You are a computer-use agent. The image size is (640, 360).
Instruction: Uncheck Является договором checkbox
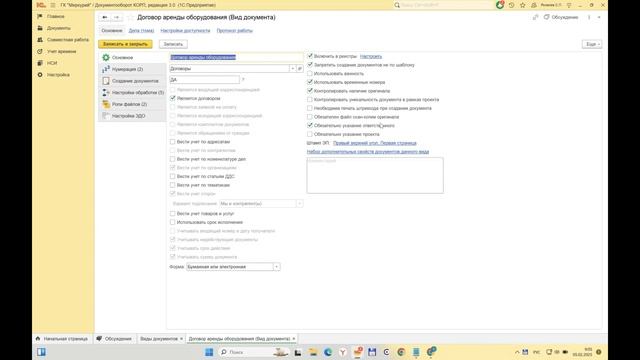click(173, 98)
